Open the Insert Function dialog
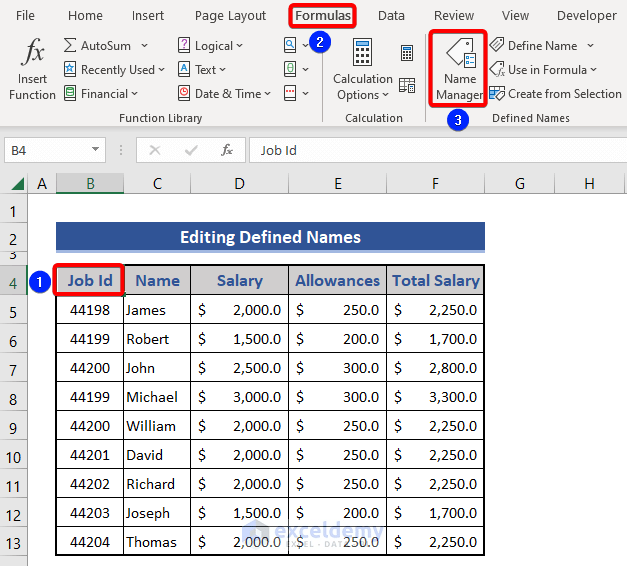This screenshot has width=627, height=566. pos(32,69)
